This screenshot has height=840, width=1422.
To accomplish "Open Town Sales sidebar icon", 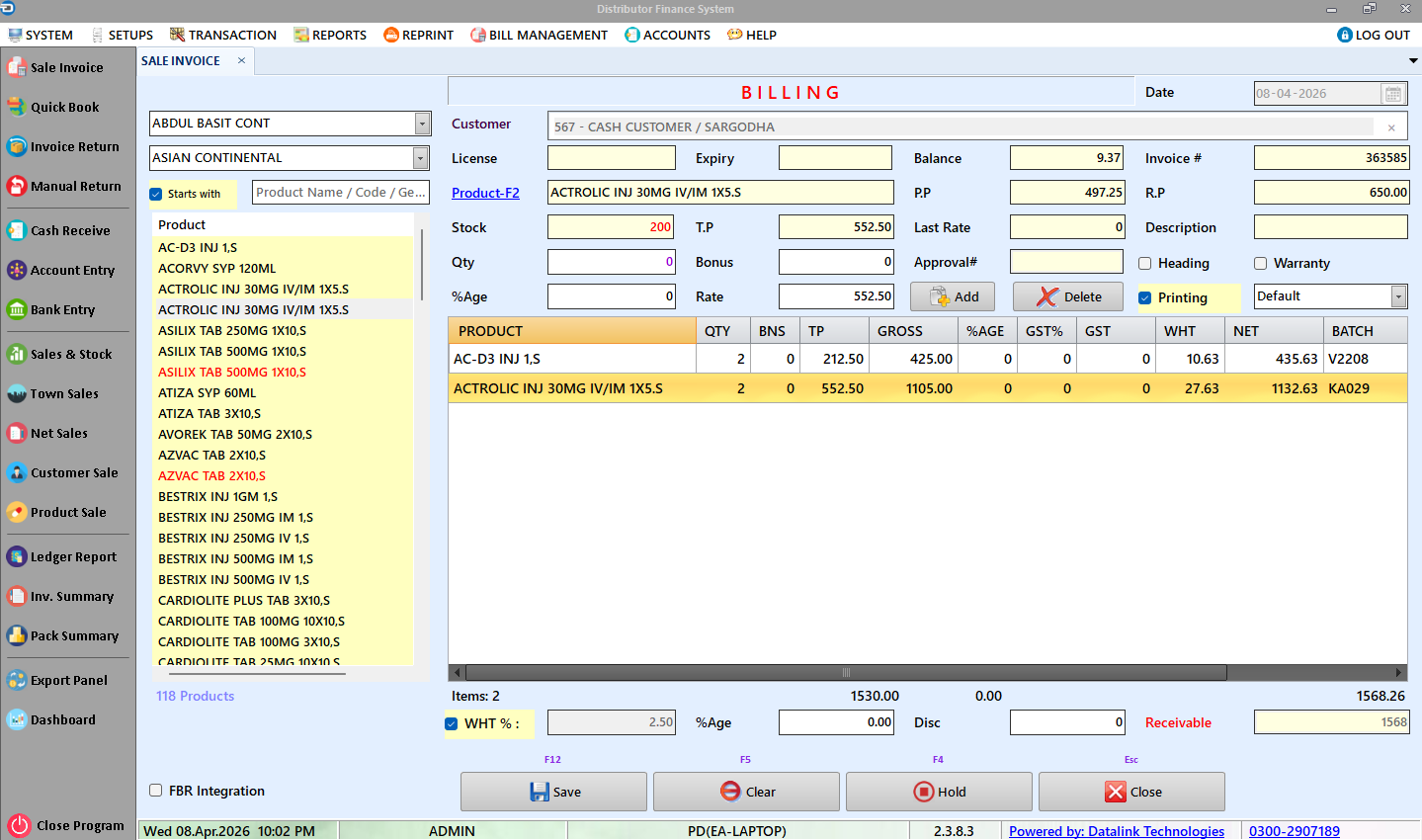I will pyautogui.click(x=16, y=393).
